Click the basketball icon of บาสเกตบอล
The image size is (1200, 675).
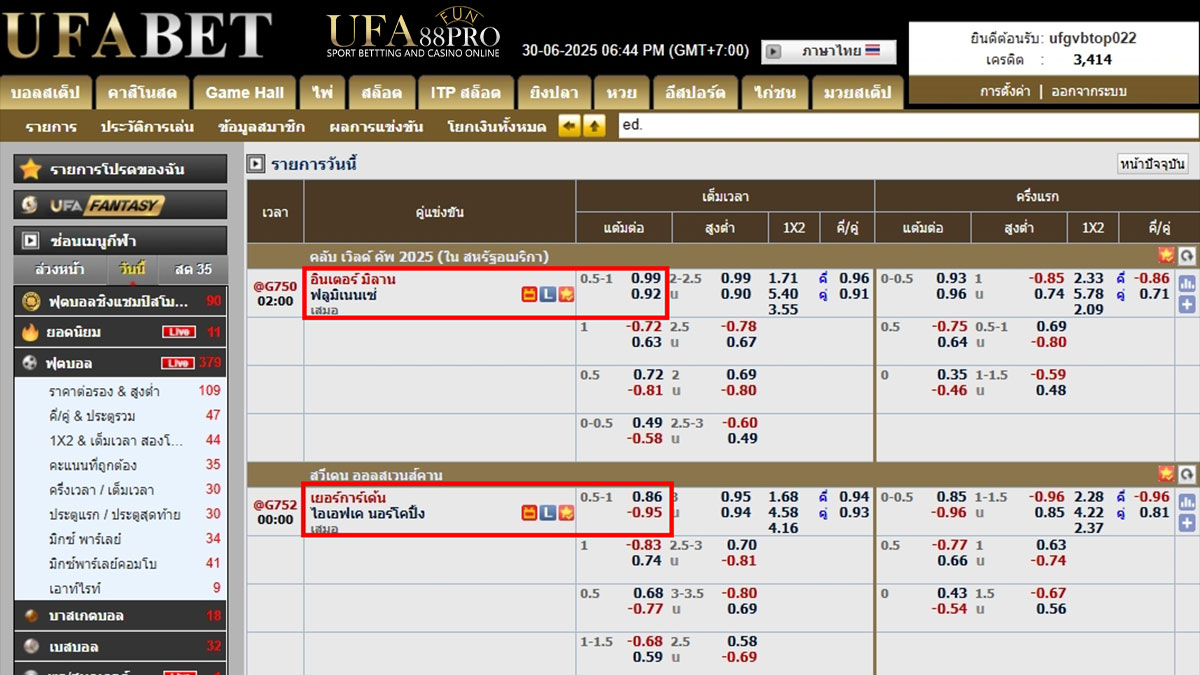31,616
